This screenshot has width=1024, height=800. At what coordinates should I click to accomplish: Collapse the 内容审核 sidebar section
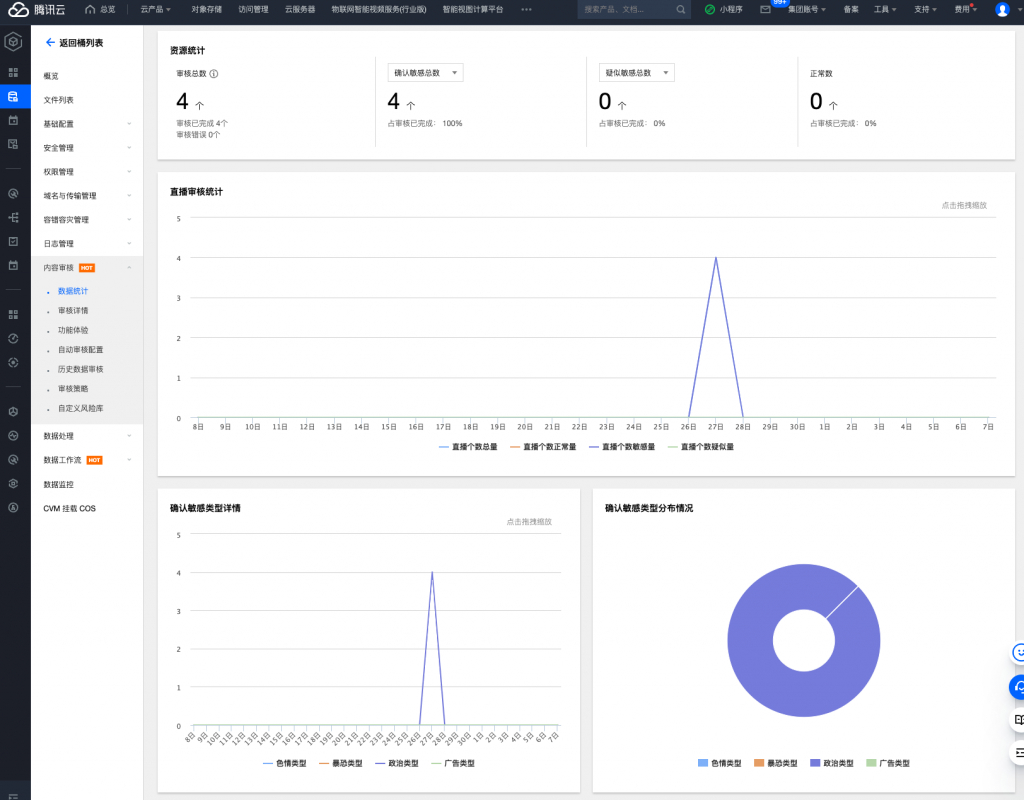[x=87, y=268]
